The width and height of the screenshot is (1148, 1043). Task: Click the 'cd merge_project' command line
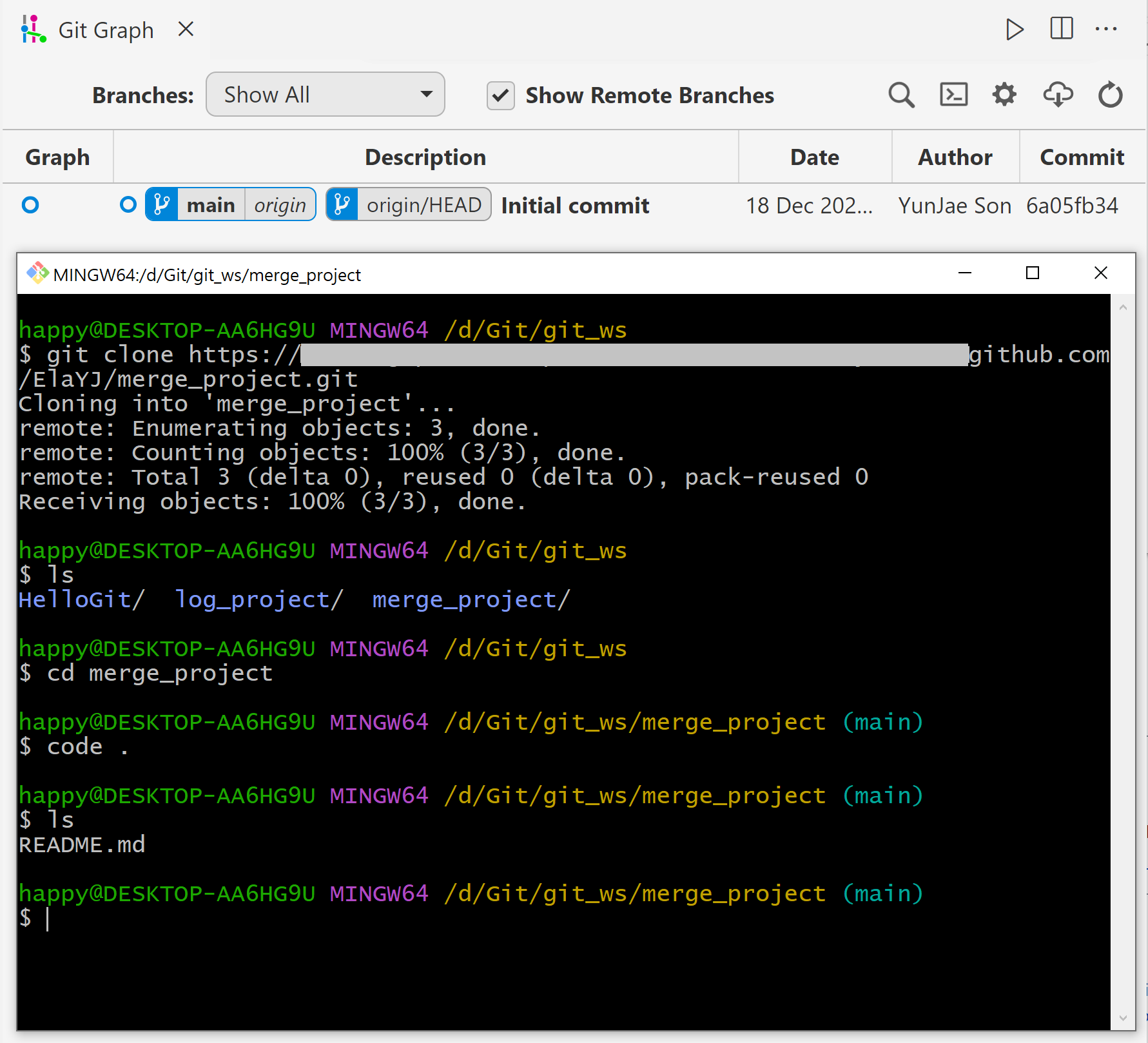point(146,673)
